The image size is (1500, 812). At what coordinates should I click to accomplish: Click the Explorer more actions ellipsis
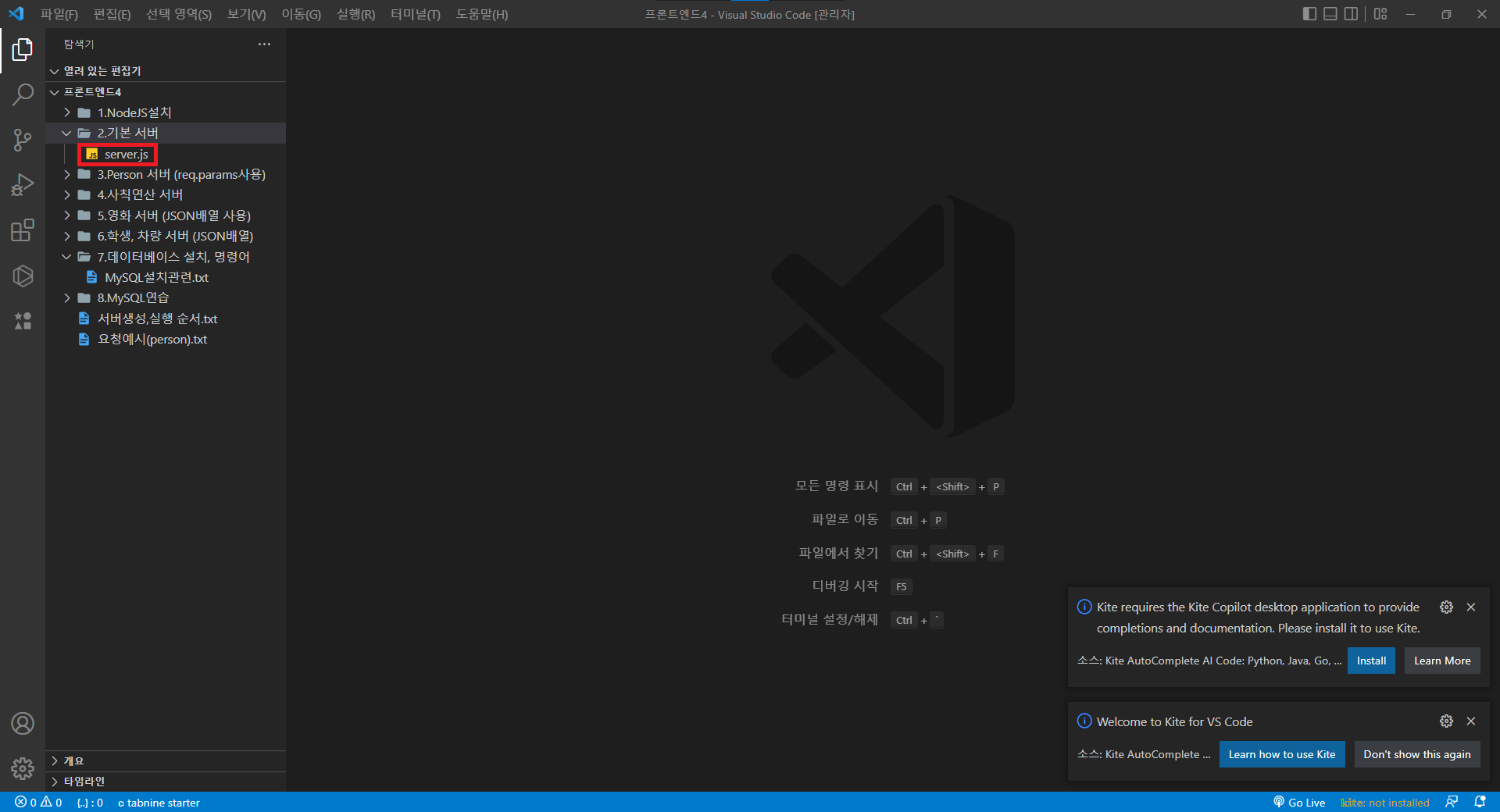(264, 45)
